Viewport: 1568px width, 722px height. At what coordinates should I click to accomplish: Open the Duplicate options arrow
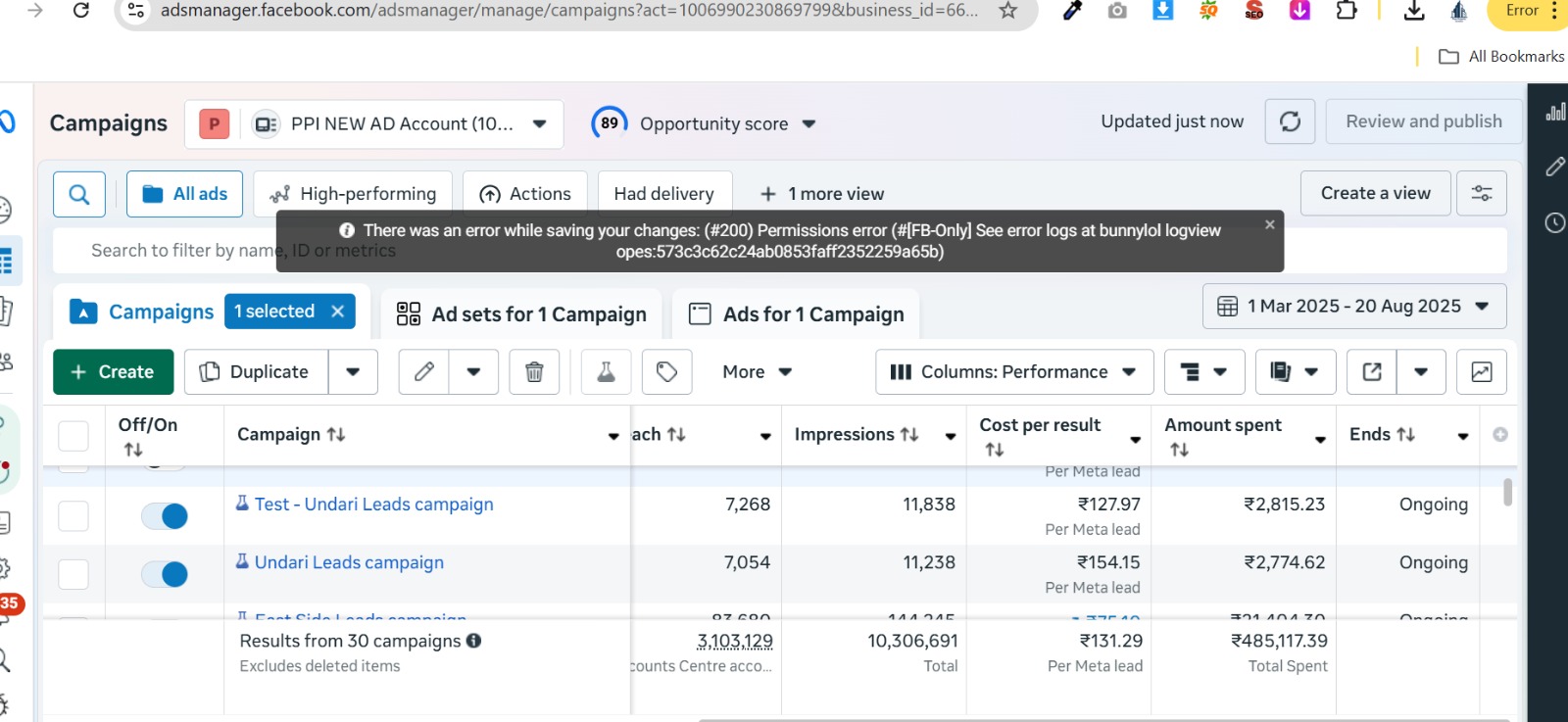(x=354, y=372)
